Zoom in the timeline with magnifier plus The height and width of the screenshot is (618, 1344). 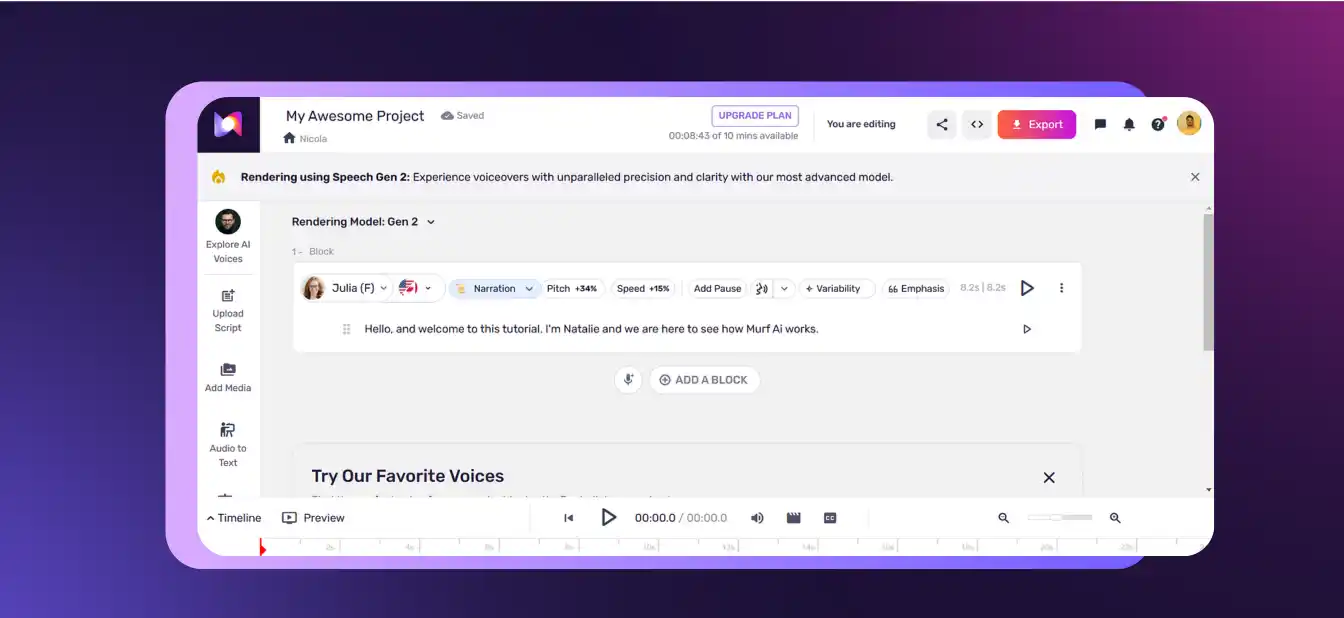click(x=1115, y=518)
